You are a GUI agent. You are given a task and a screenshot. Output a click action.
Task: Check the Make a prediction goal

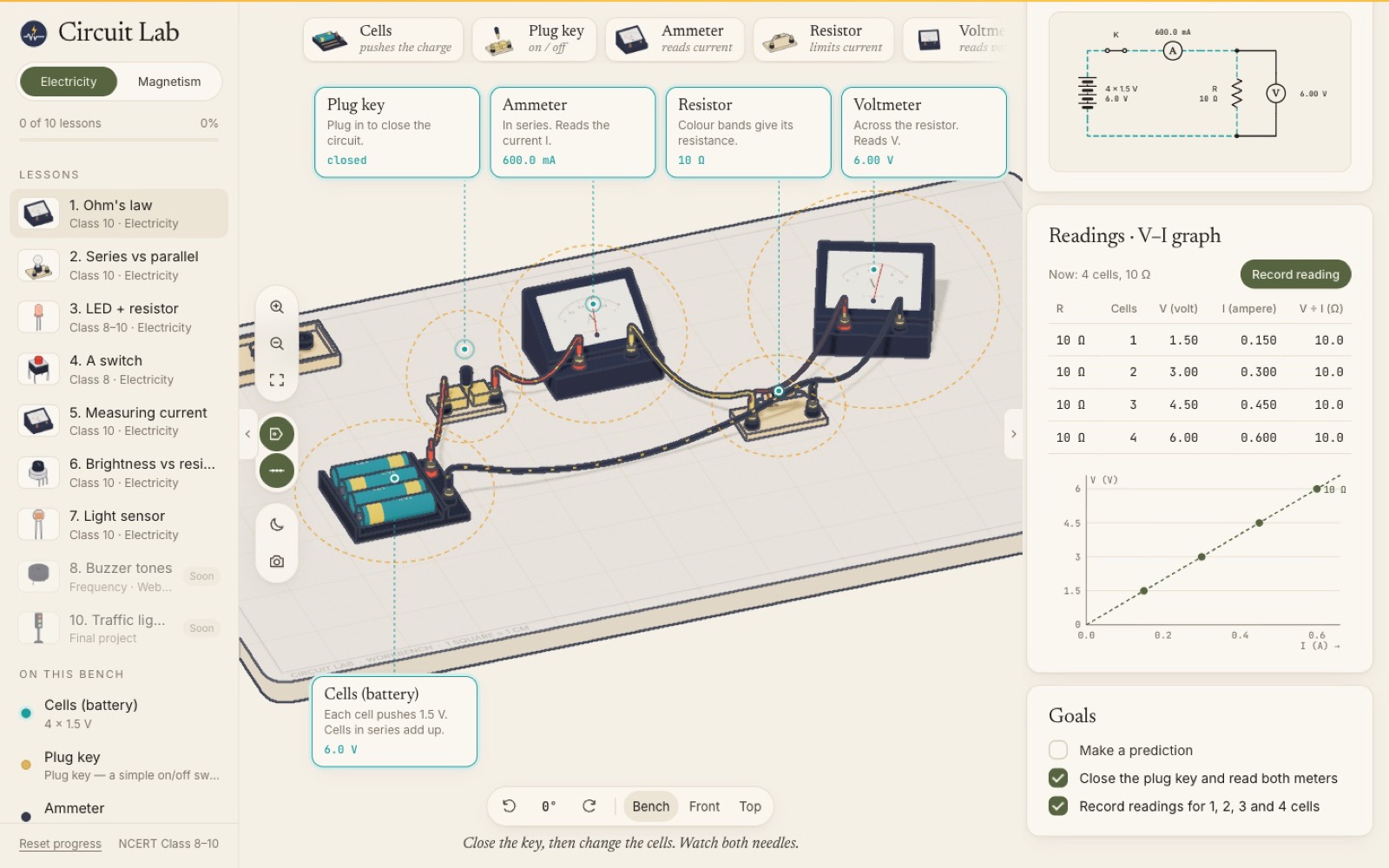pyautogui.click(x=1058, y=750)
